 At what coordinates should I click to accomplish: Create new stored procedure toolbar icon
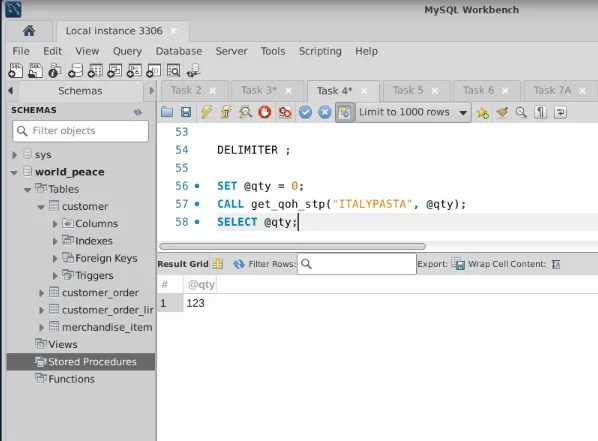tap(134, 71)
